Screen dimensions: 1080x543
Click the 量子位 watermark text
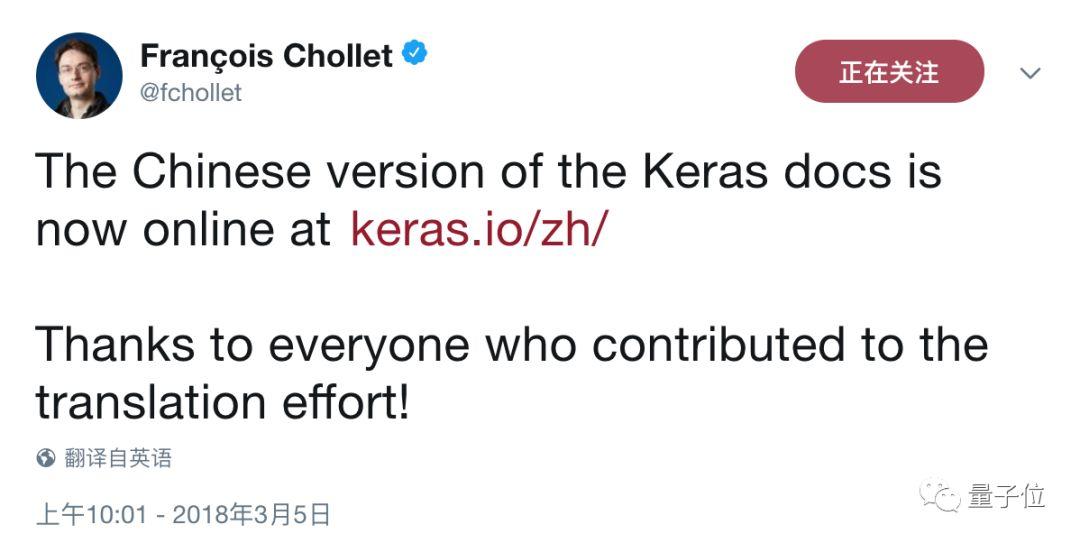(1006, 494)
